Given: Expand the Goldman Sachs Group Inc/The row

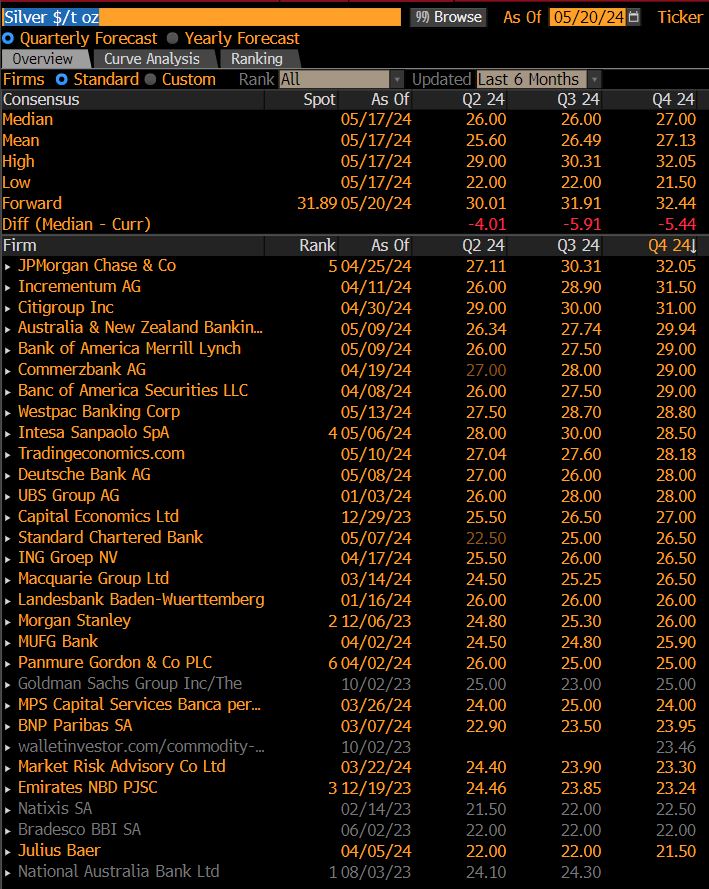Looking at the screenshot, I should (x=7, y=685).
